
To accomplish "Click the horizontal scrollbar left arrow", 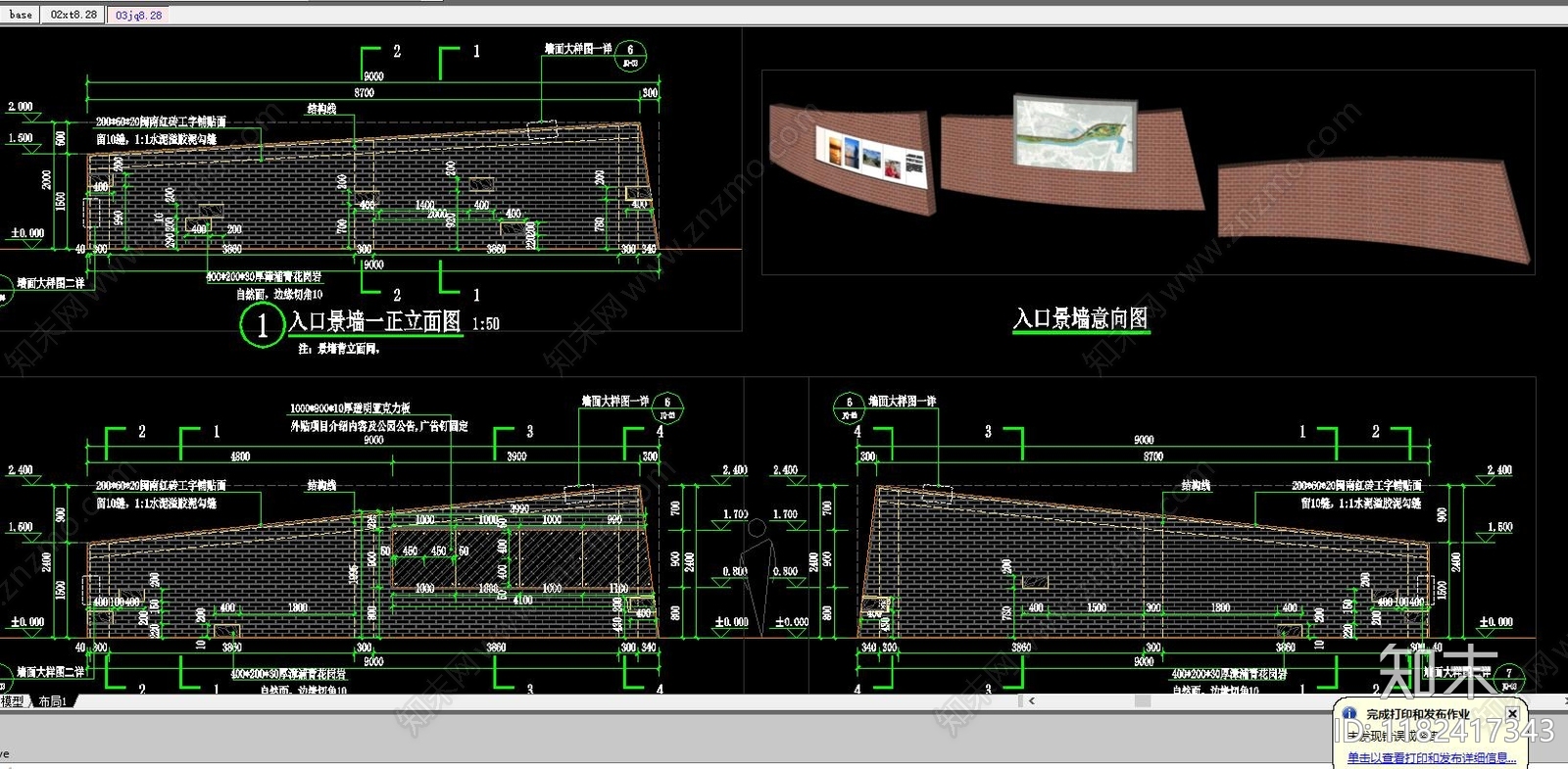I will (1031, 700).
